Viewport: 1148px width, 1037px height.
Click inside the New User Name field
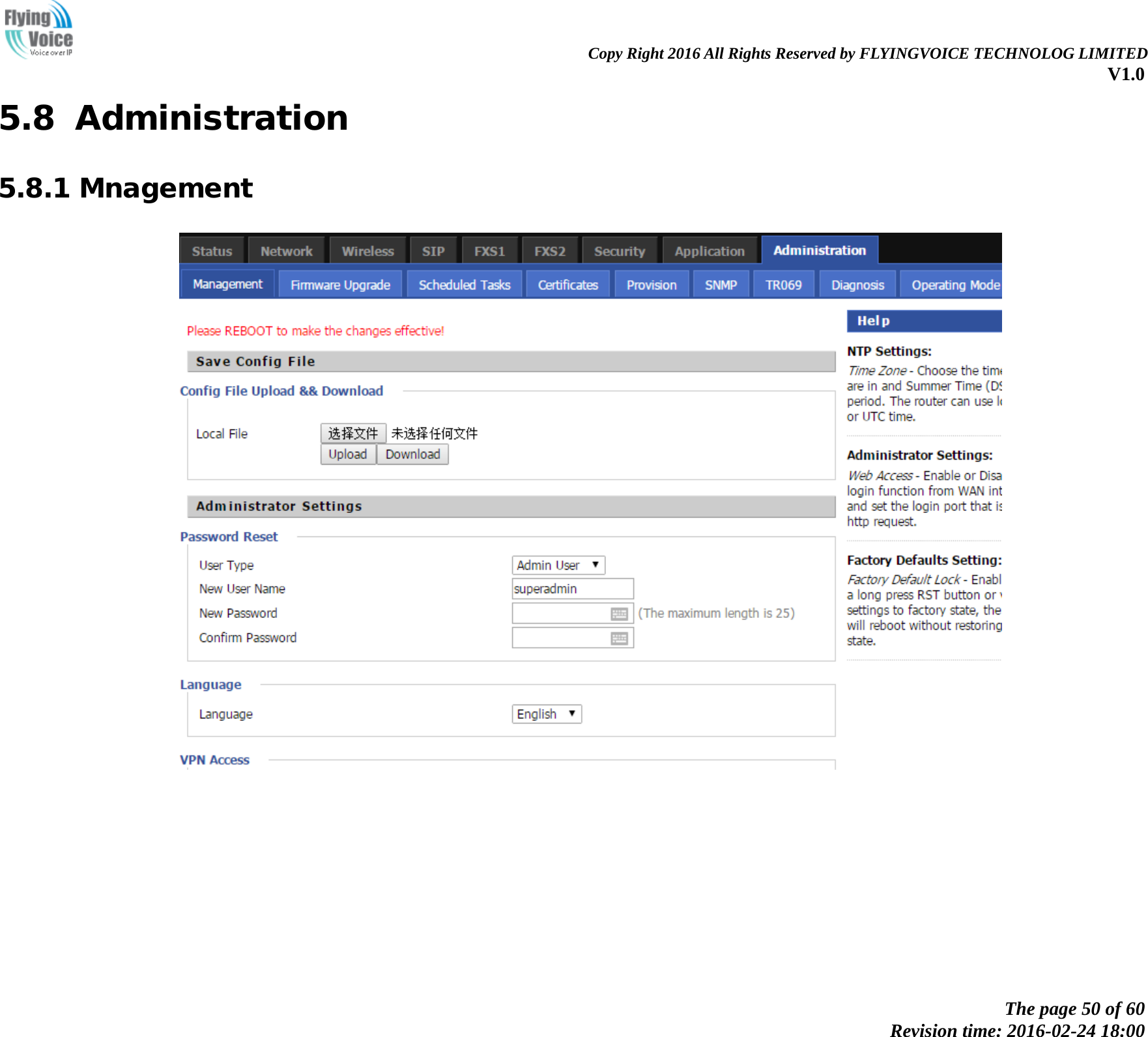point(572,589)
